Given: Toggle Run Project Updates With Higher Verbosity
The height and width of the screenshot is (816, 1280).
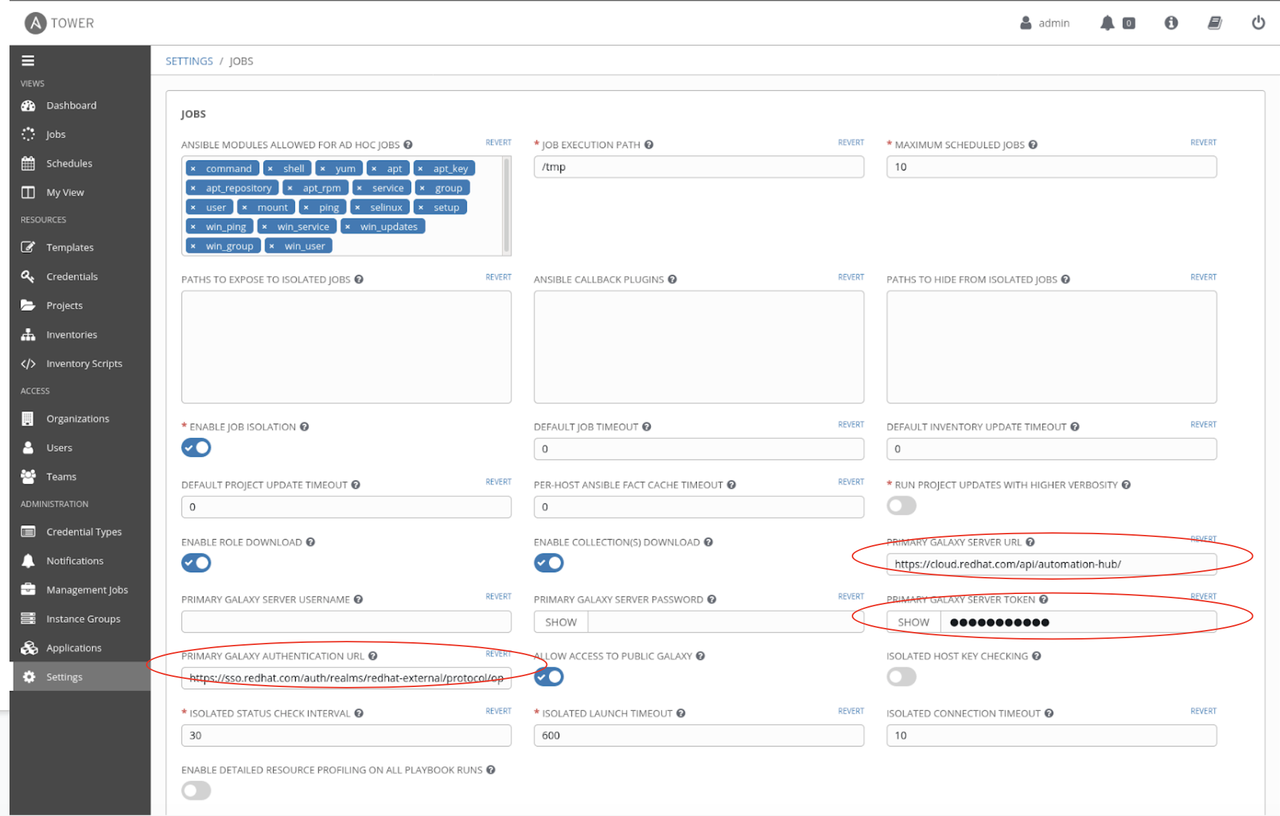Looking at the screenshot, I should (x=901, y=506).
